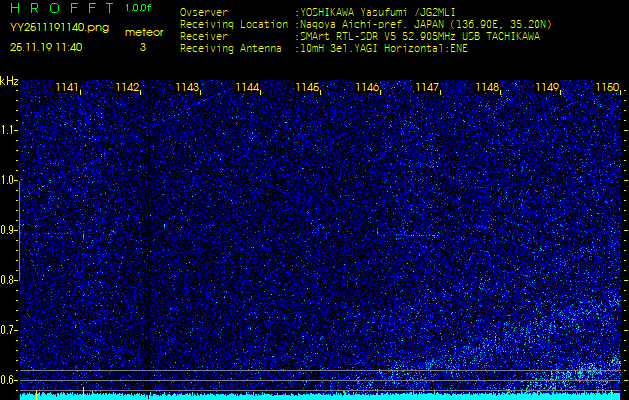Click the 0.6 kHz frequency label
The image size is (629, 400).
(9, 379)
